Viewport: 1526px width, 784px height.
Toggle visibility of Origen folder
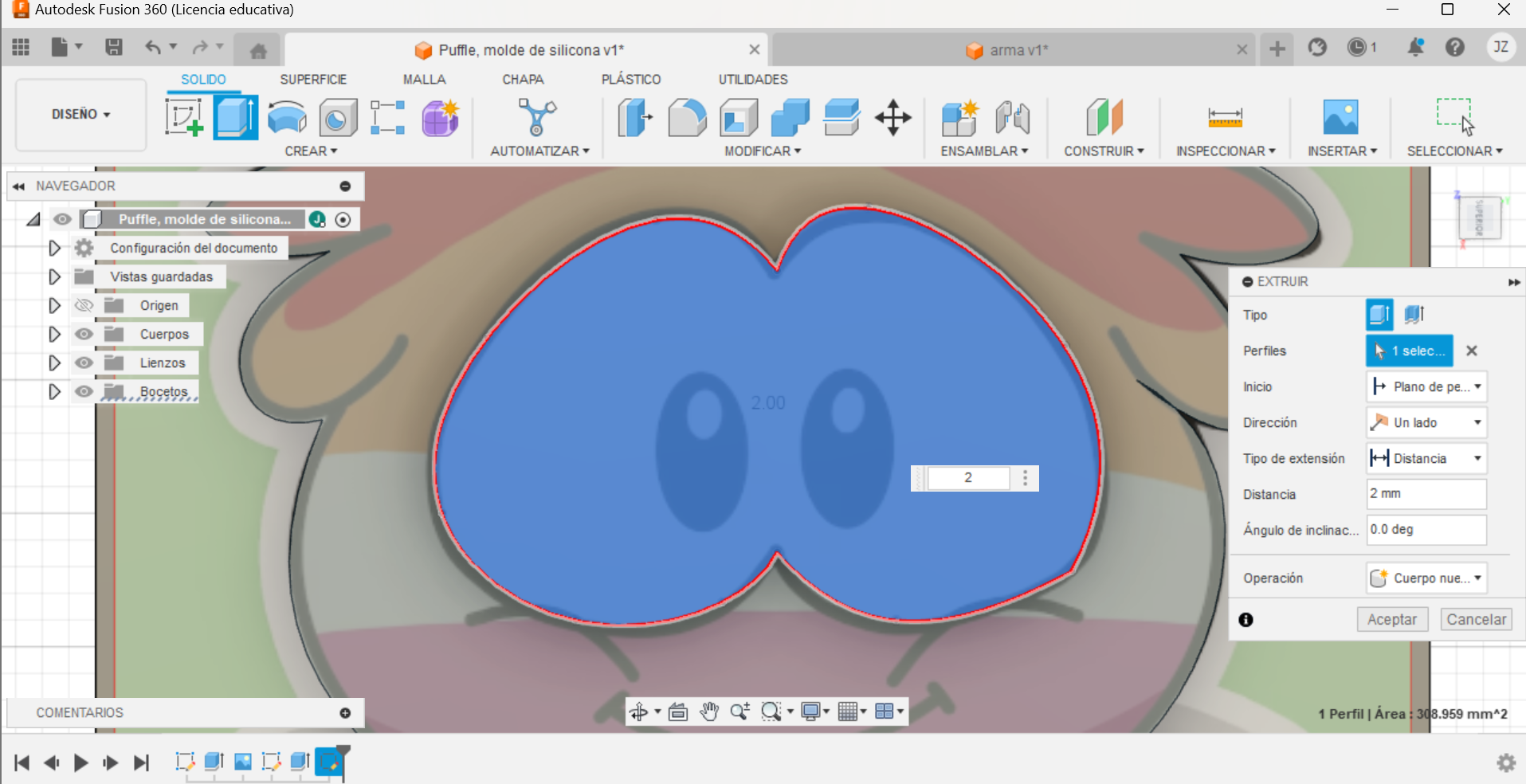pos(84,305)
